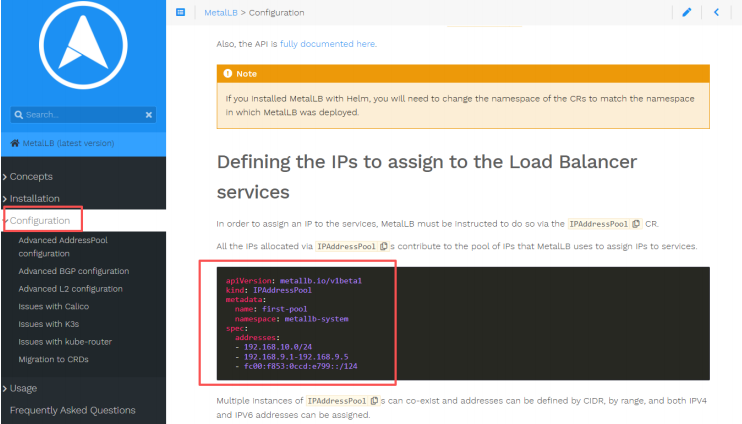
Task: Clear the search field with X
Action: click(x=149, y=115)
